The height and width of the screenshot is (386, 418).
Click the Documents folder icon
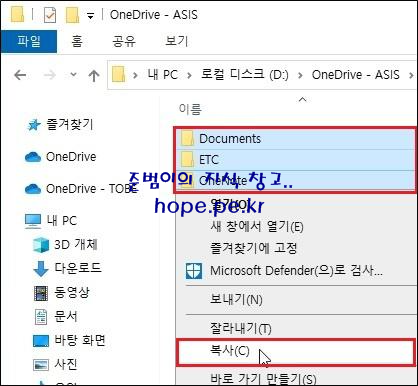click(x=187, y=139)
